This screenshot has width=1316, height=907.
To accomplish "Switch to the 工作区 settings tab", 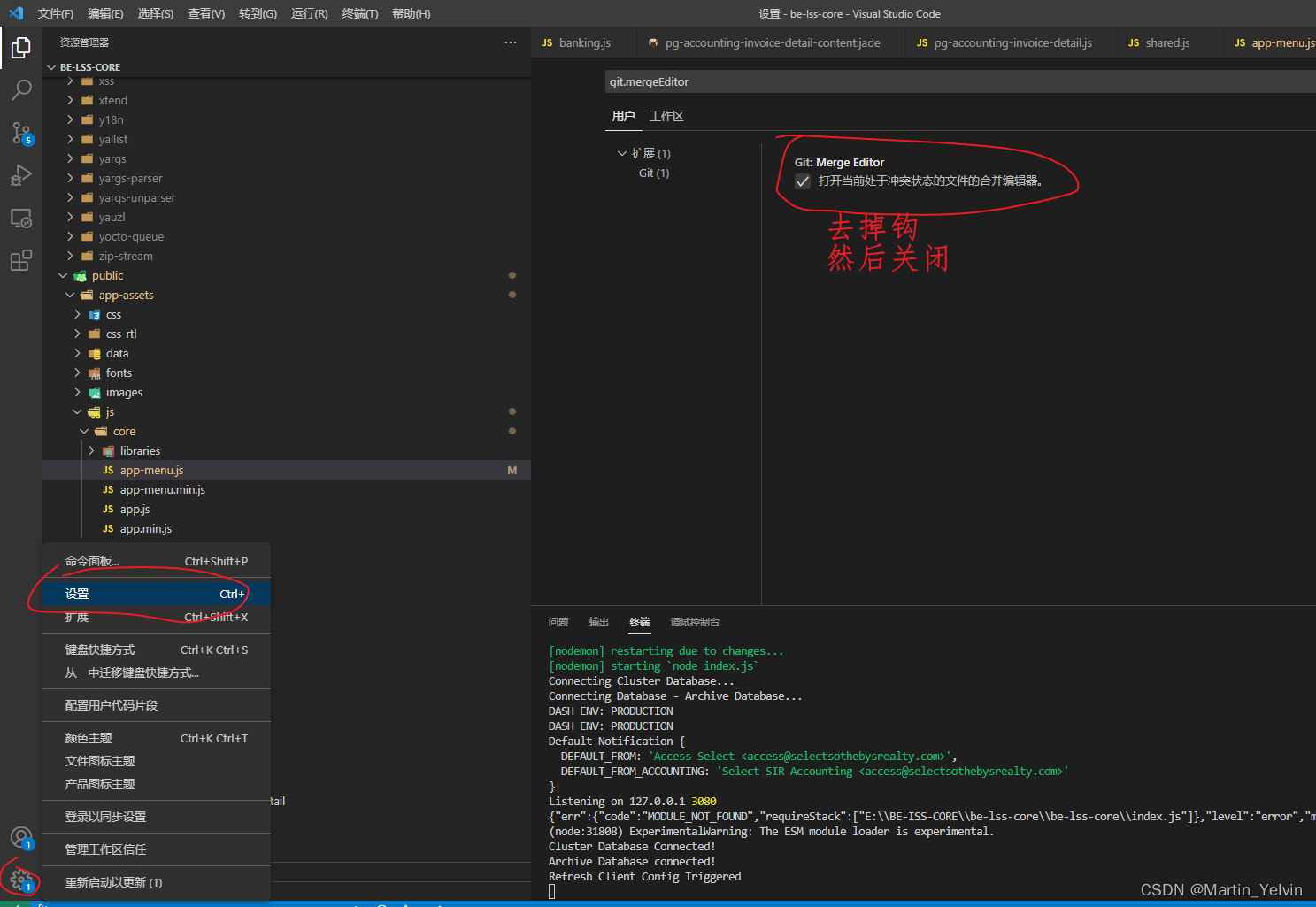I will point(666,116).
